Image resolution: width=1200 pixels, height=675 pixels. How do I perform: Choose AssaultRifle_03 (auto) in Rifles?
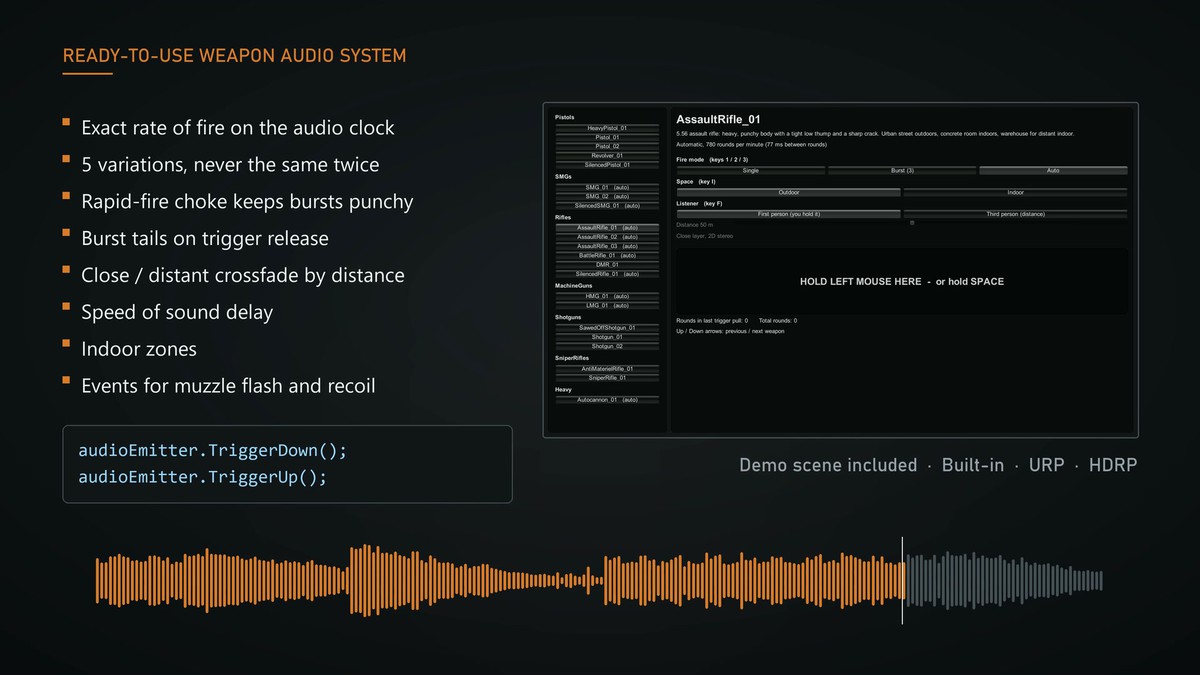(x=607, y=246)
